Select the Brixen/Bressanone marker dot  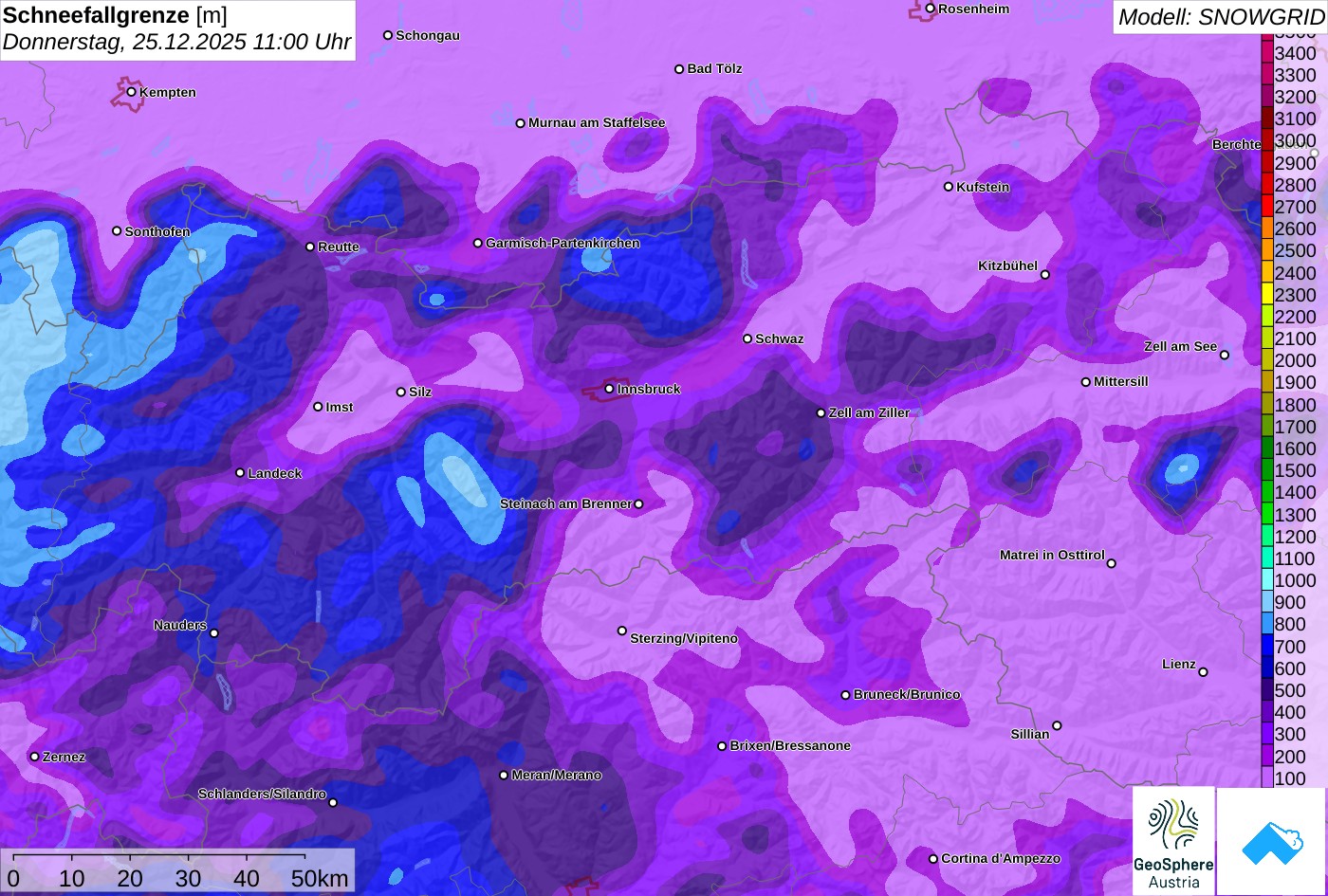click(x=722, y=746)
